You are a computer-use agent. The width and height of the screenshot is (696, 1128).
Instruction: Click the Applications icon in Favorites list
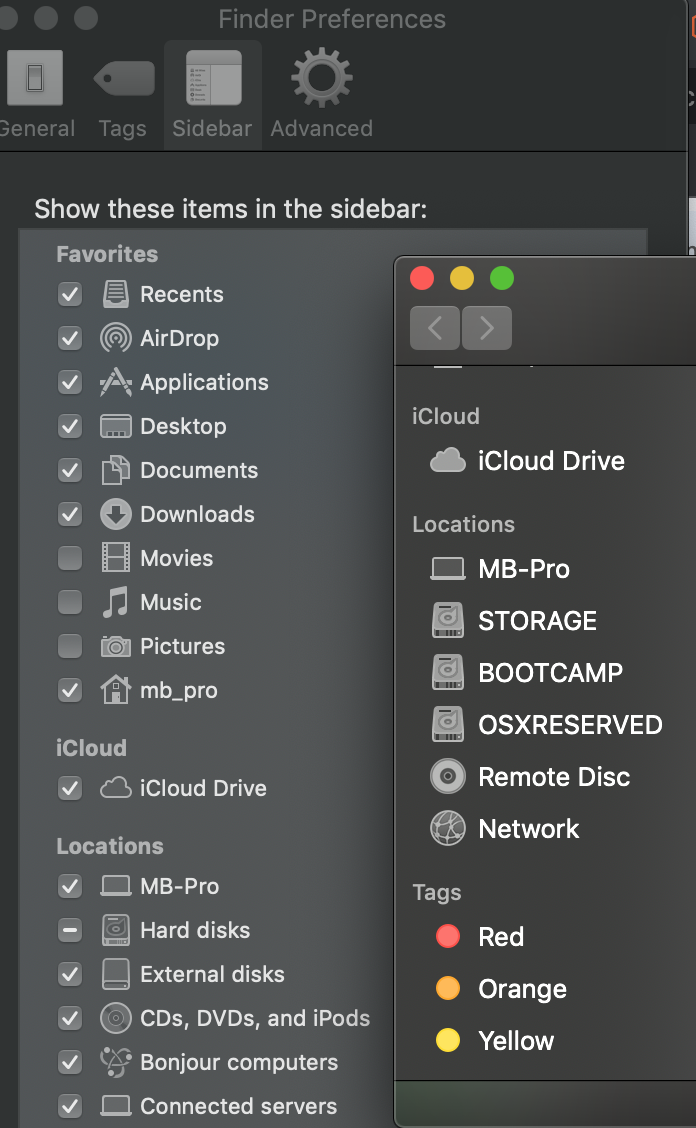coord(116,382)
